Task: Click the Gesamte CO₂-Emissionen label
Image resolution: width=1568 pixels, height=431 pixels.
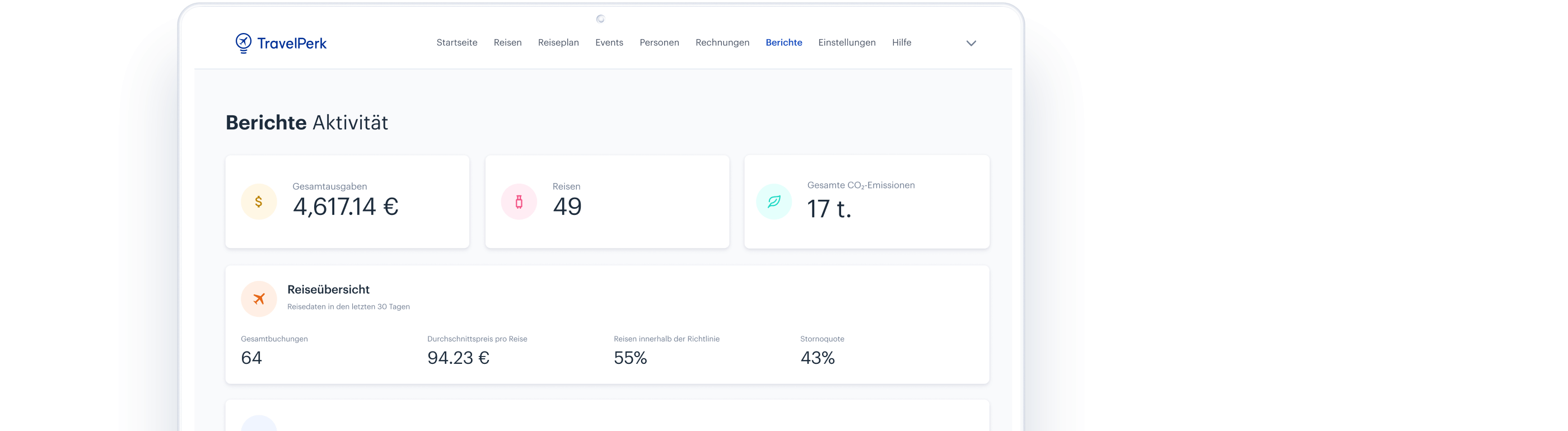Action: [x=861, y=185]
